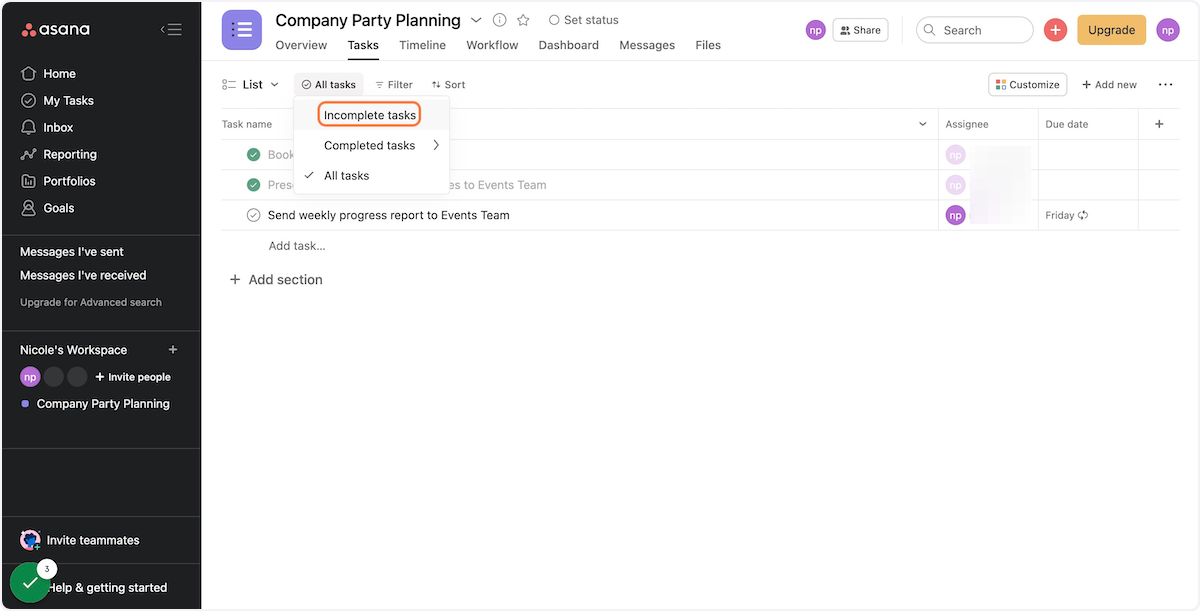The height and width of the screenshot is (611, 1200).
Task: Switch to the Timeline tab
Action: [422, 45]
